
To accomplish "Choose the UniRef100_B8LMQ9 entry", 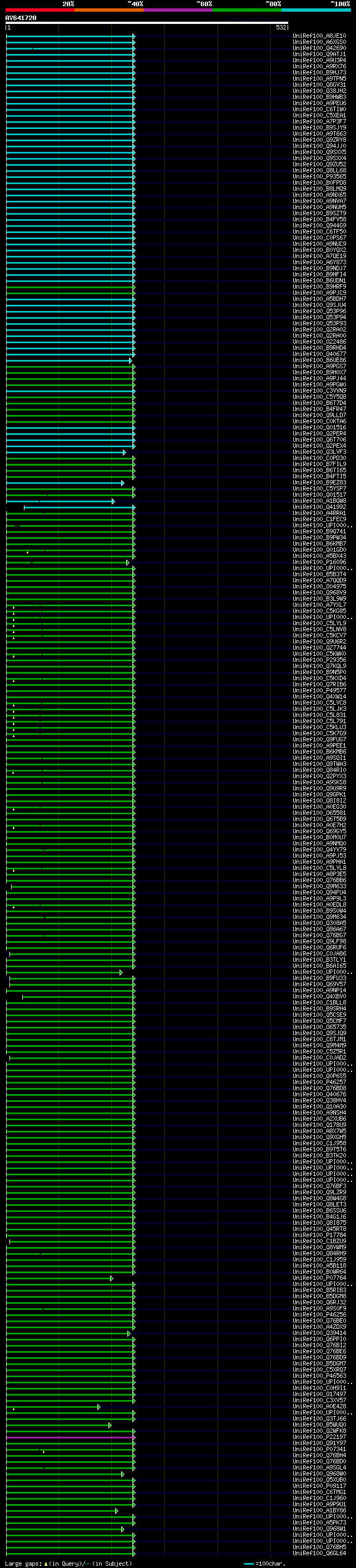I will (319, 189).
